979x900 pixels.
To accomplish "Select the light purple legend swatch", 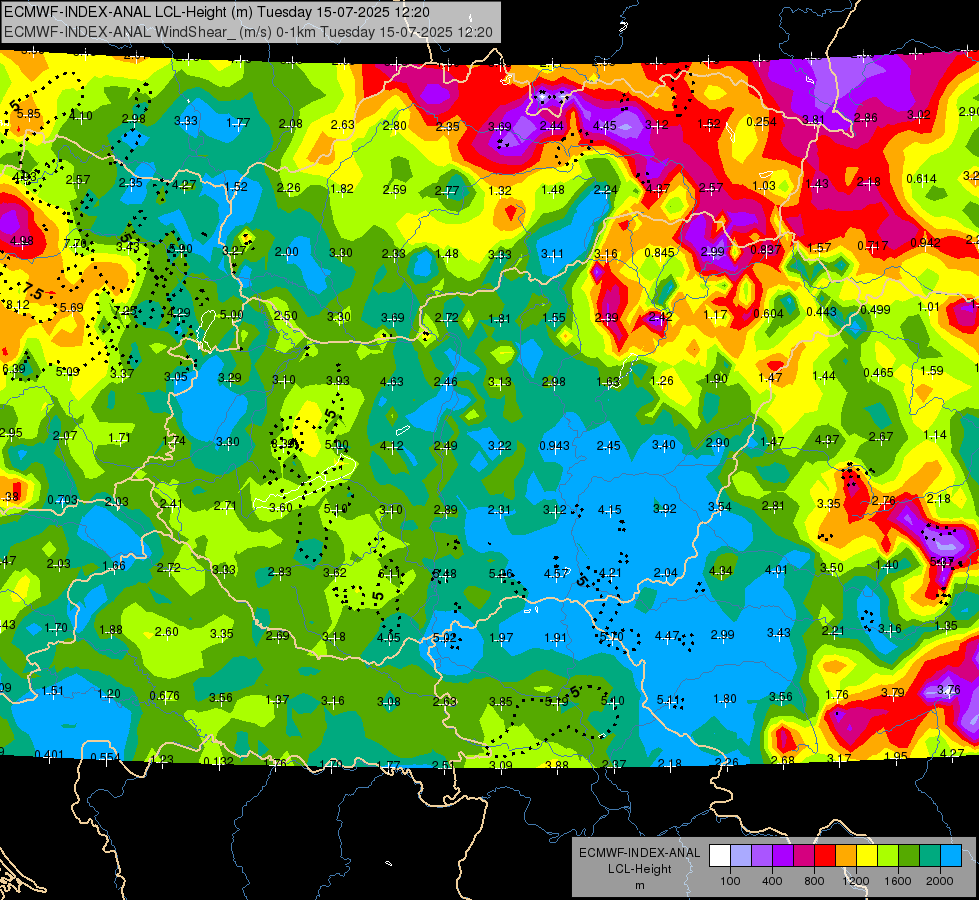I will click(762, 856).
